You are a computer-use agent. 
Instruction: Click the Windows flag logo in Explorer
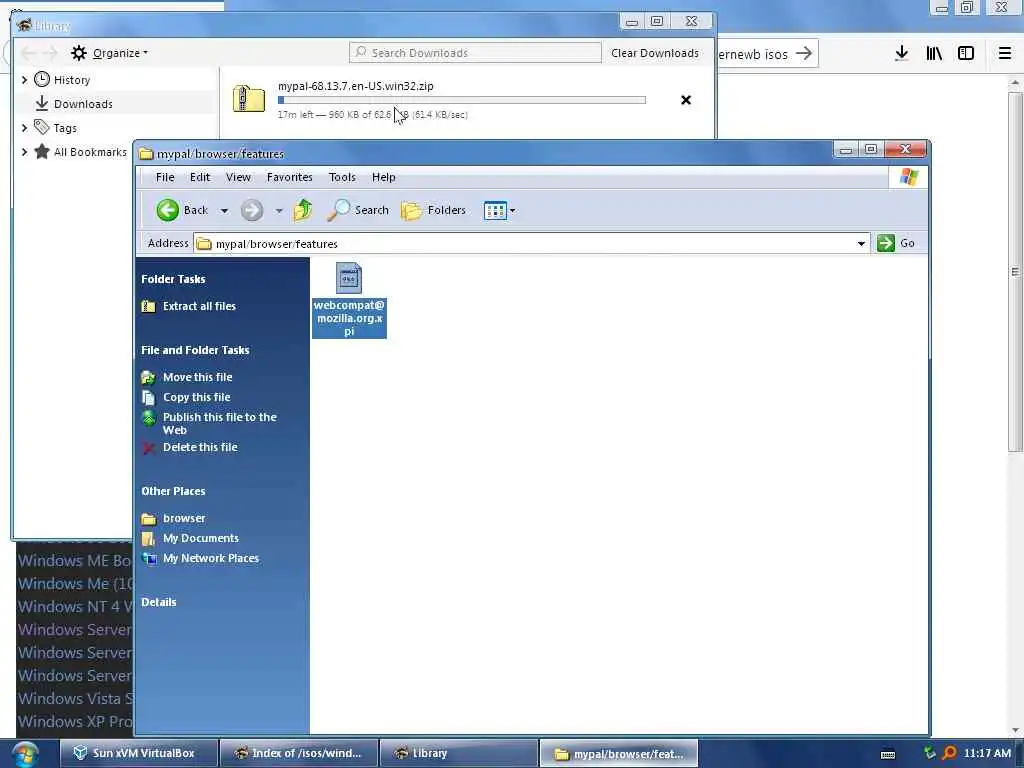pyautogui.click(x=908, y=176)
